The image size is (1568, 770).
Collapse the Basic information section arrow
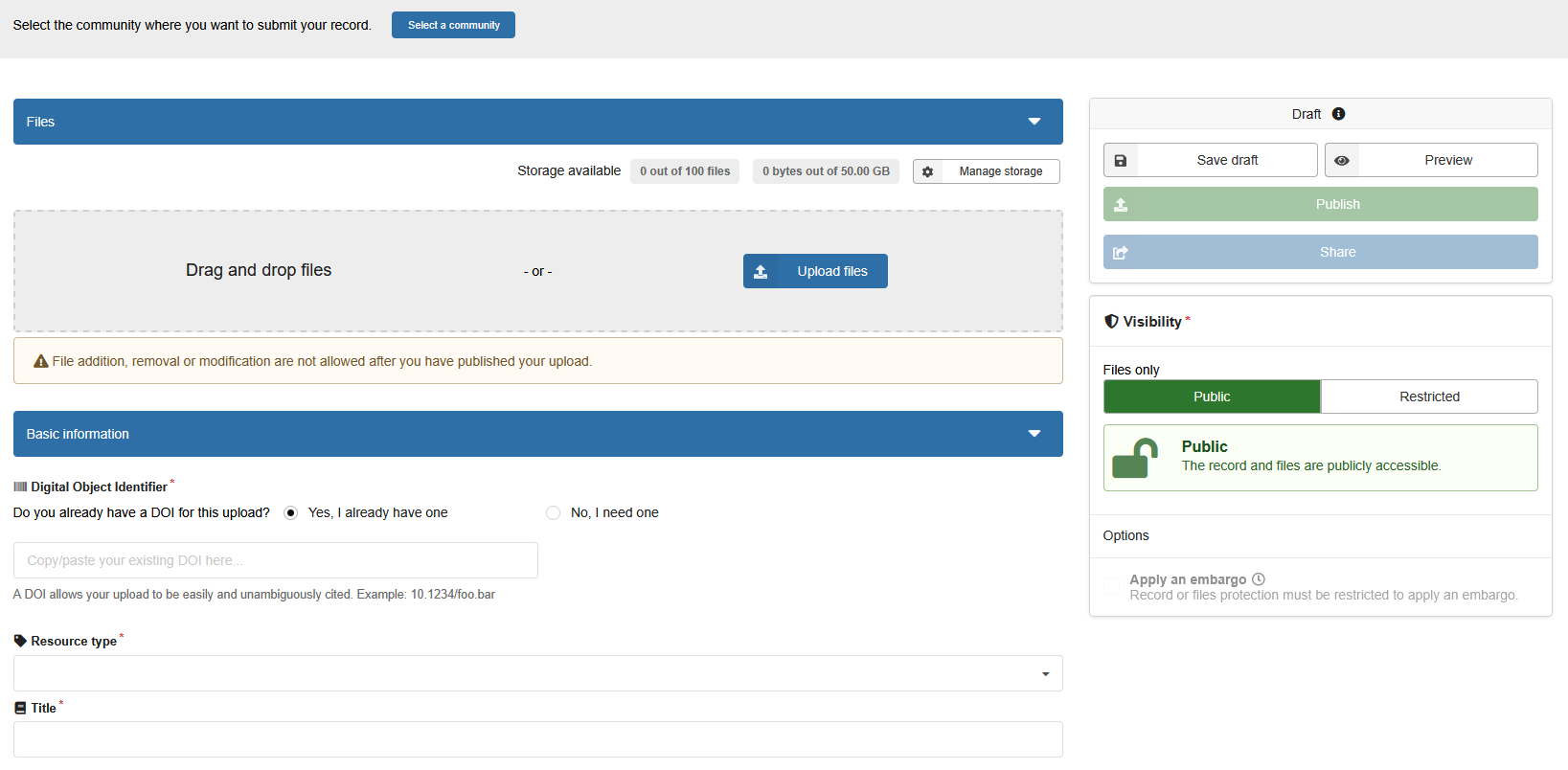[x=1034, y=434]
